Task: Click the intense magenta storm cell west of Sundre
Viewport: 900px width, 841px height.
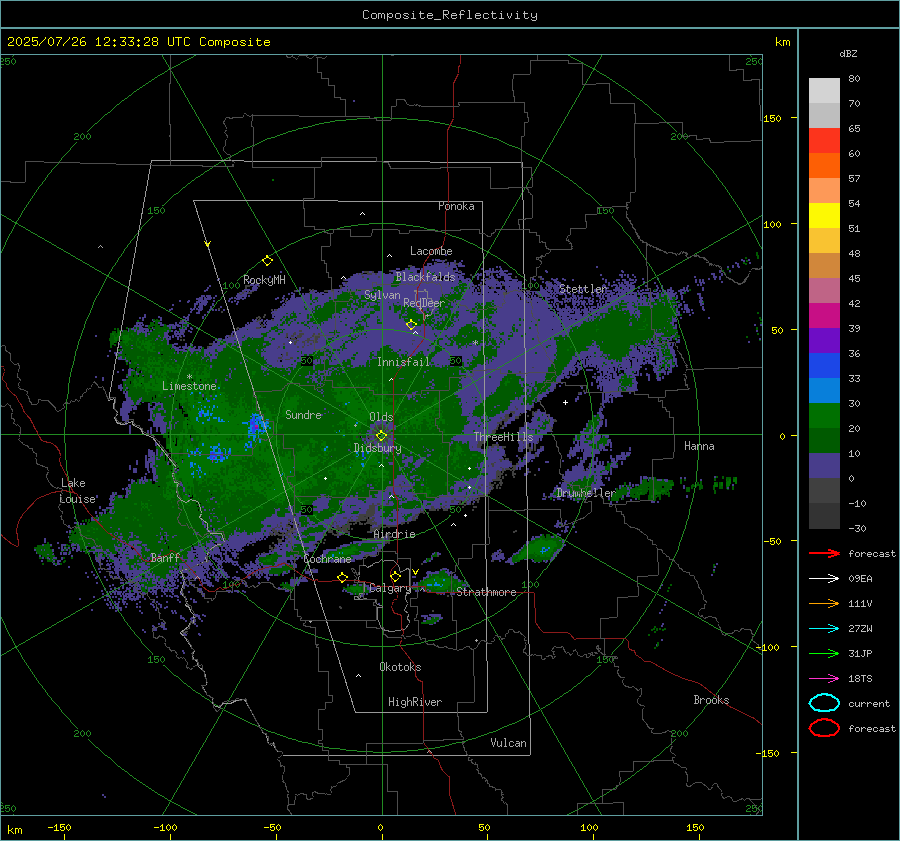Action: pyautogui.click(x=255, y=426)
